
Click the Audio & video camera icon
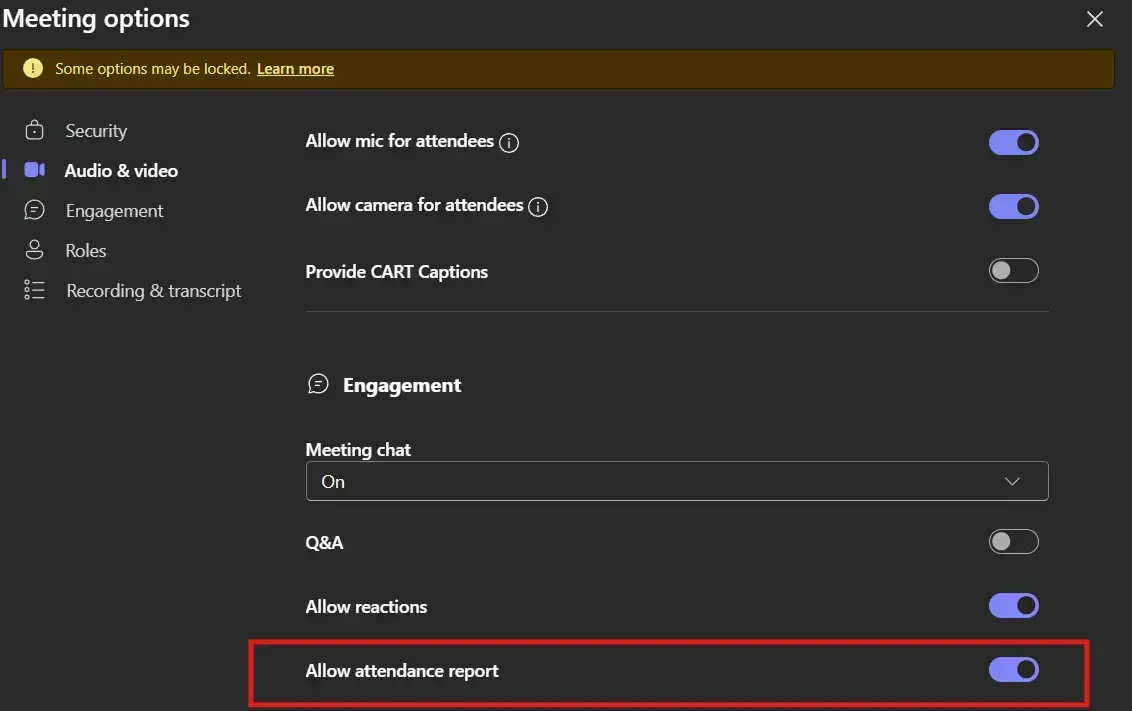tap(35, 170)
